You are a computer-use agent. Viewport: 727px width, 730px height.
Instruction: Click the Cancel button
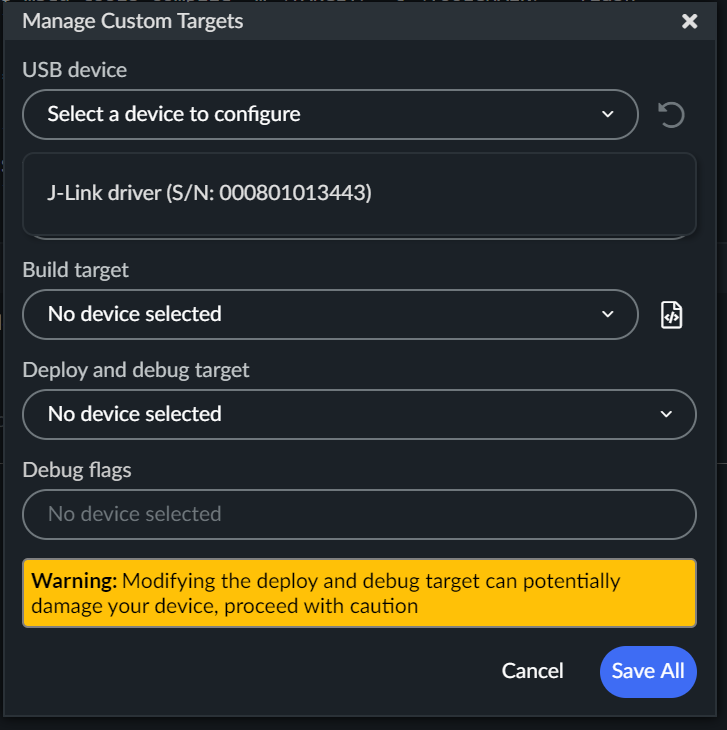click(532, 671)
